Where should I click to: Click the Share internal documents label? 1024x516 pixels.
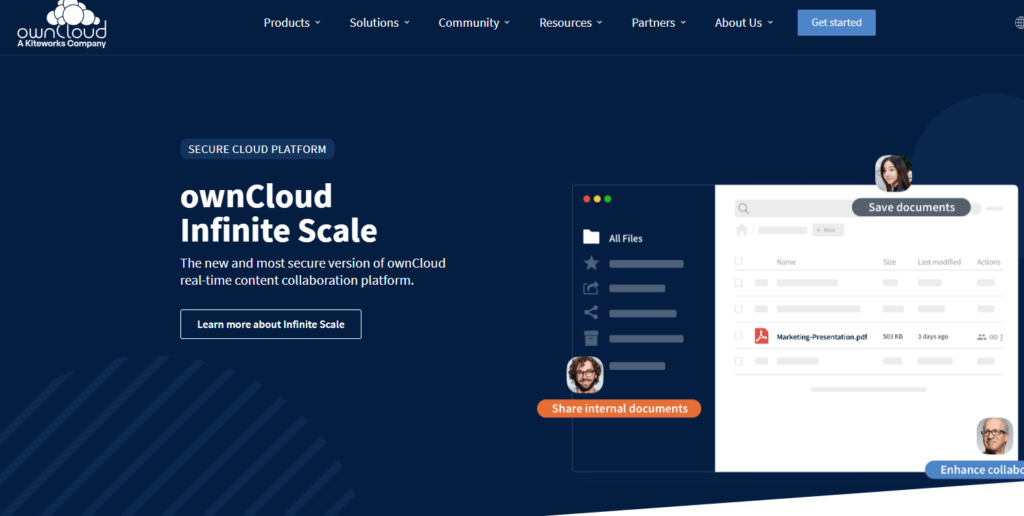pyautogui.click(x=619, y=408)
